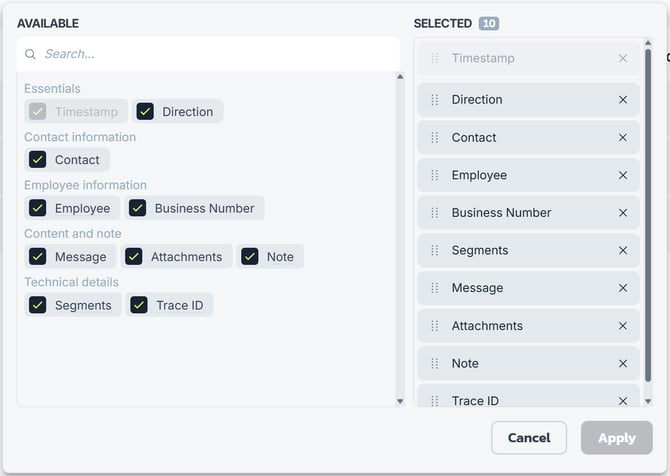Click the grip icon next to Segments
The width and height of the screenshot is (670, 476).
pos(435,250)
